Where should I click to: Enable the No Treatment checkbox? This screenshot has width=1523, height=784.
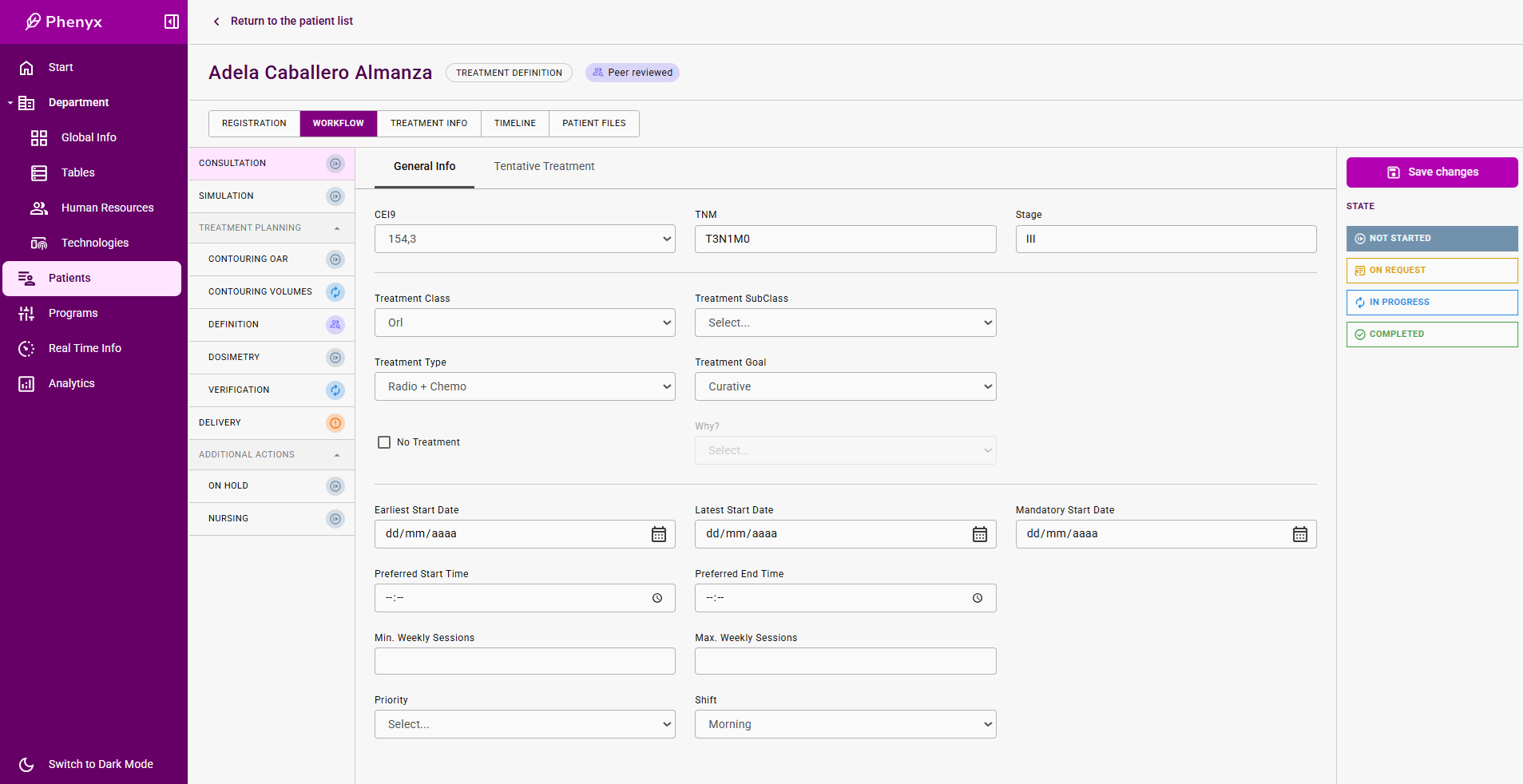click(384, 442)
